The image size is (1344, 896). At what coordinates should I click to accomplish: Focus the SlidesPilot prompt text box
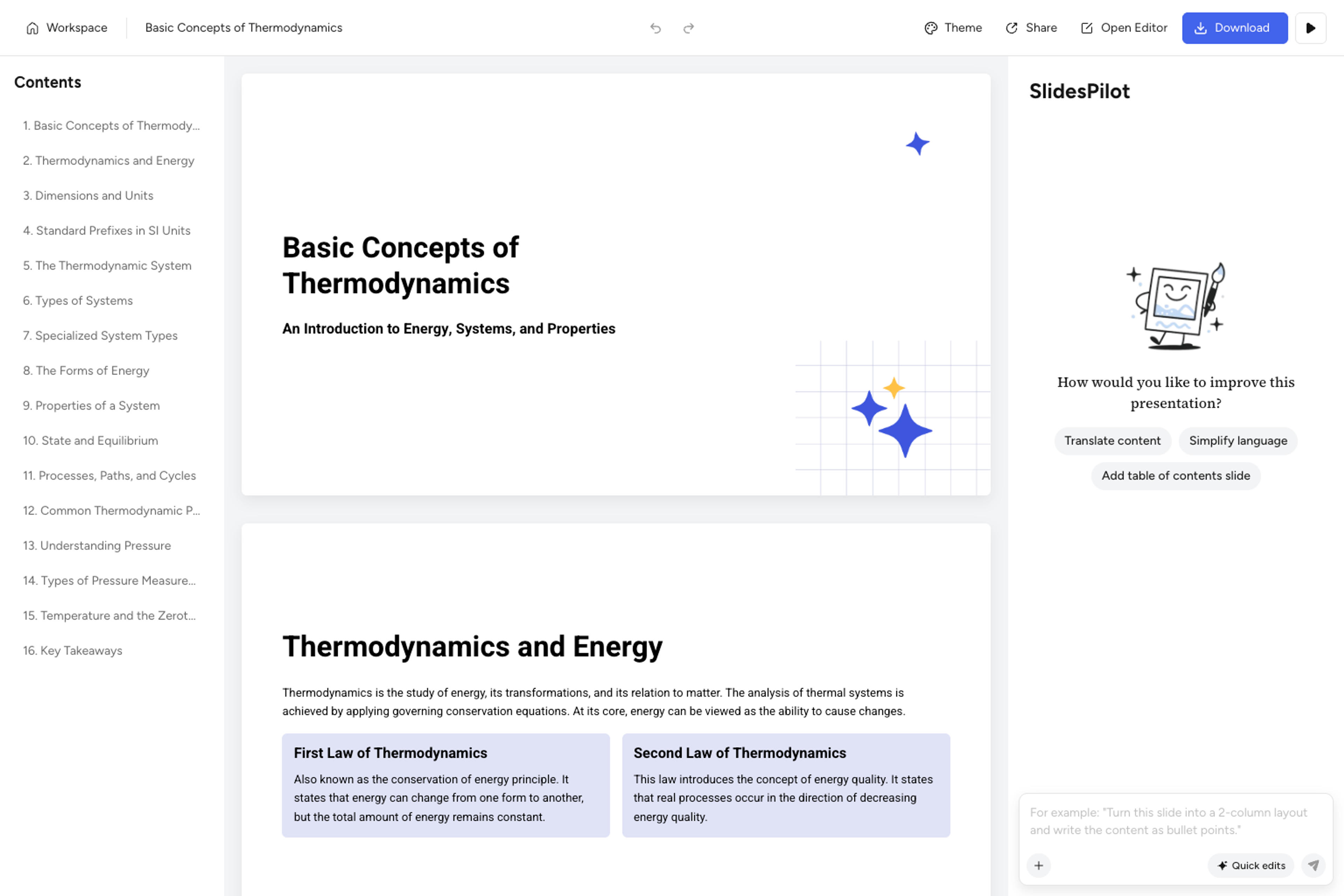(x=1175, y=821)
